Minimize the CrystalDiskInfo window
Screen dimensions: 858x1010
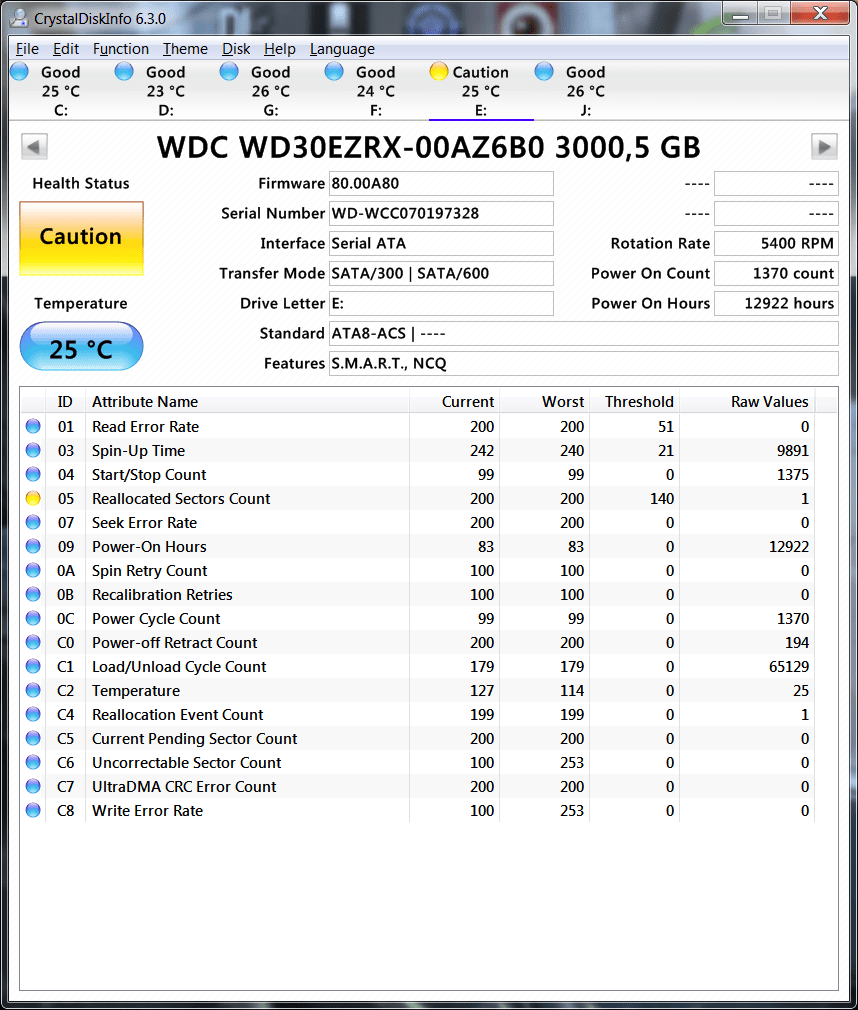(x=740, y=14)
